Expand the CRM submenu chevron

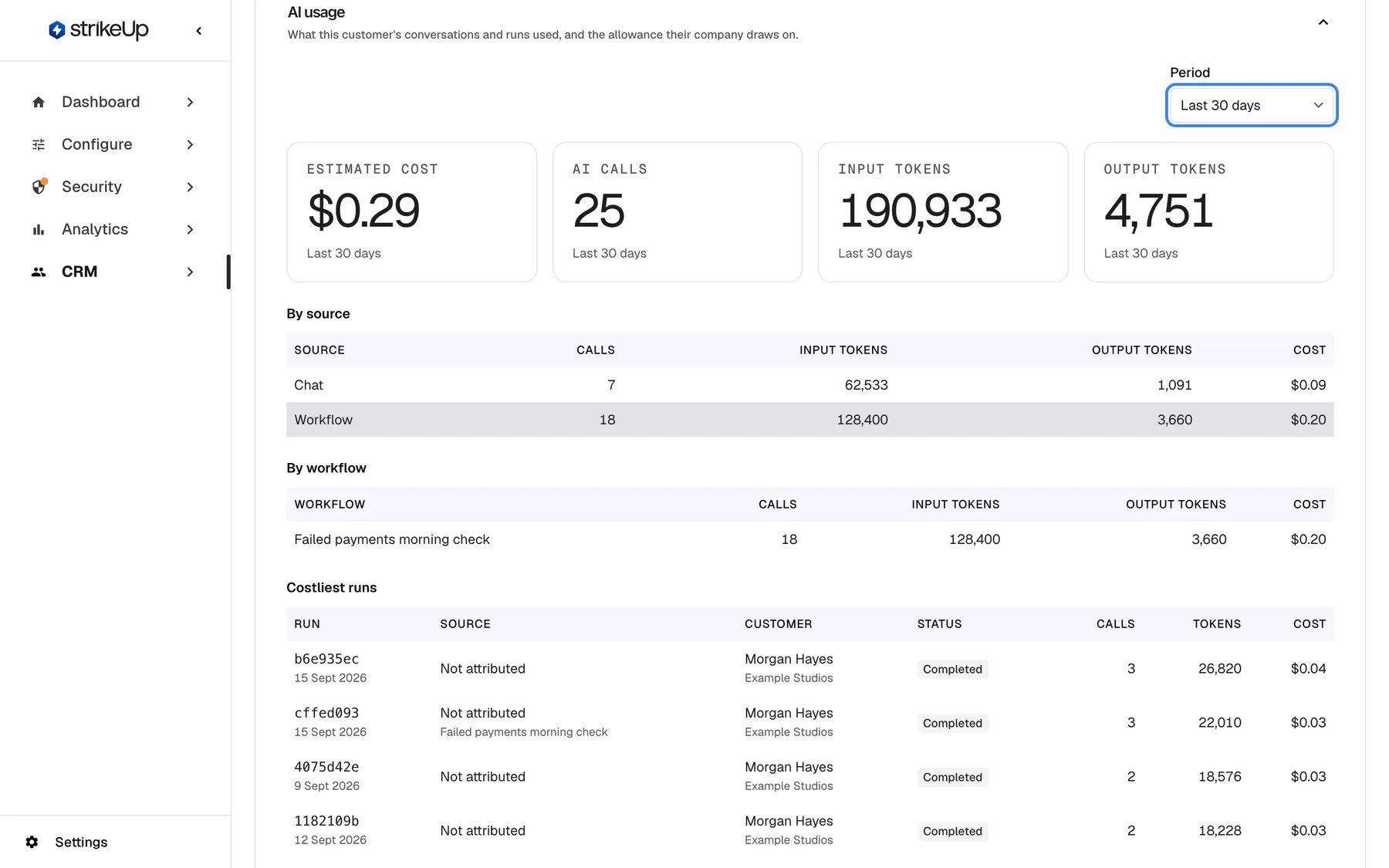pos(190,272)
